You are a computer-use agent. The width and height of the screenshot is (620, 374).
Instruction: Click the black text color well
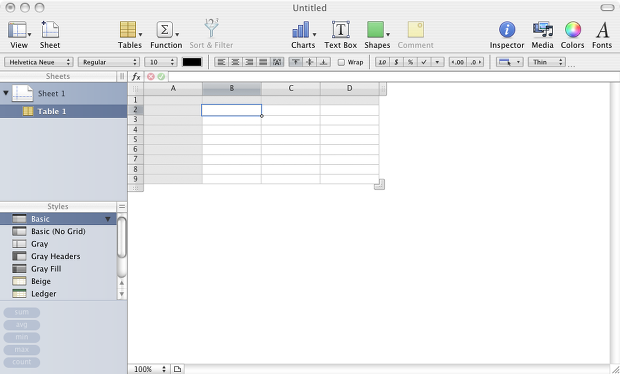point(192,62)
